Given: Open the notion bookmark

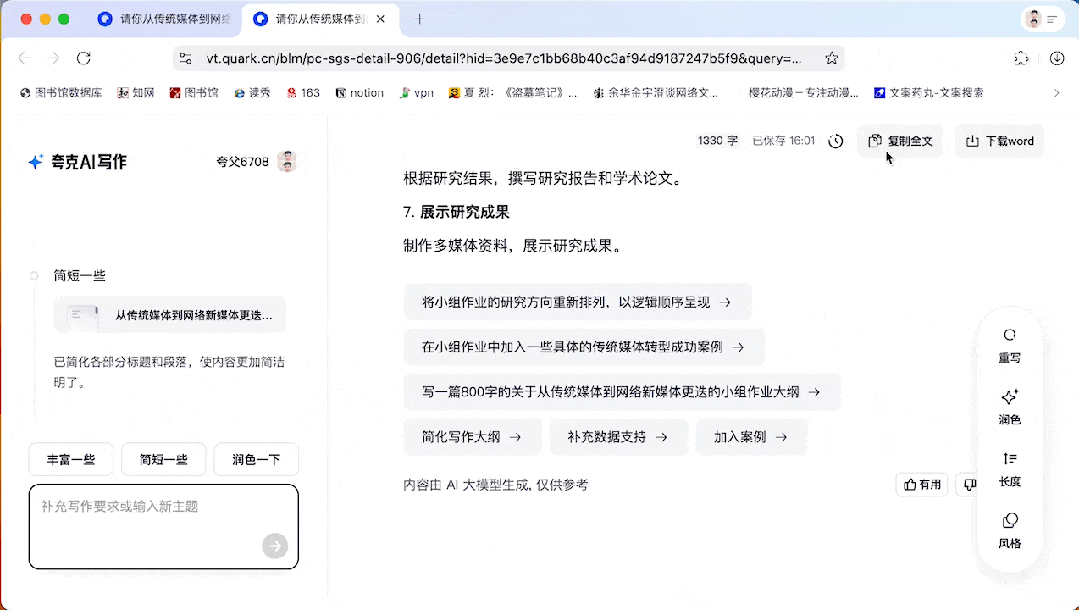Looking at the screenshot, I should (x=359, y=92).
